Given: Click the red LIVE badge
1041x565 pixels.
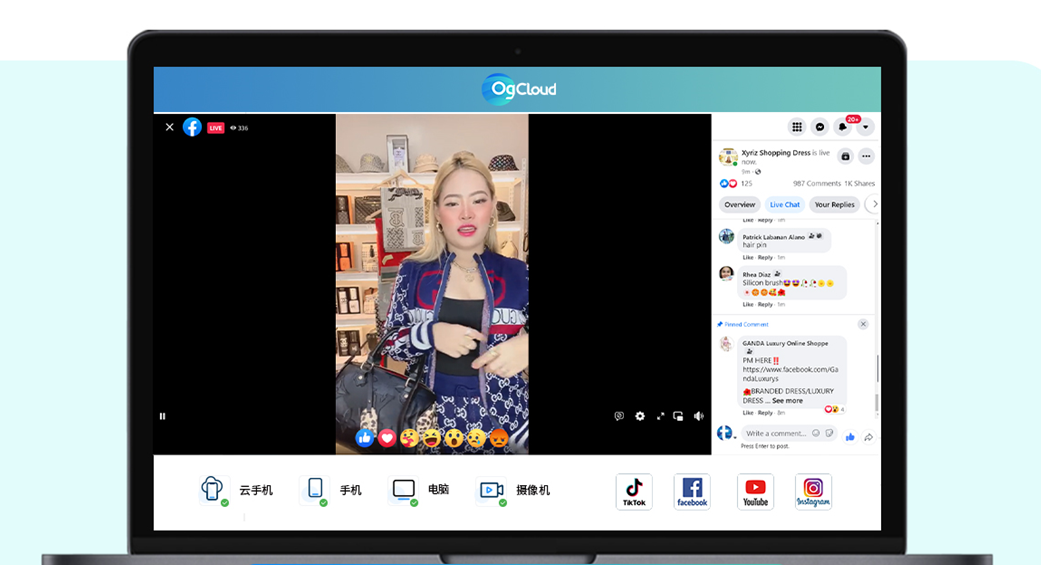Looking at the screenshot, I should coord(216,127).
